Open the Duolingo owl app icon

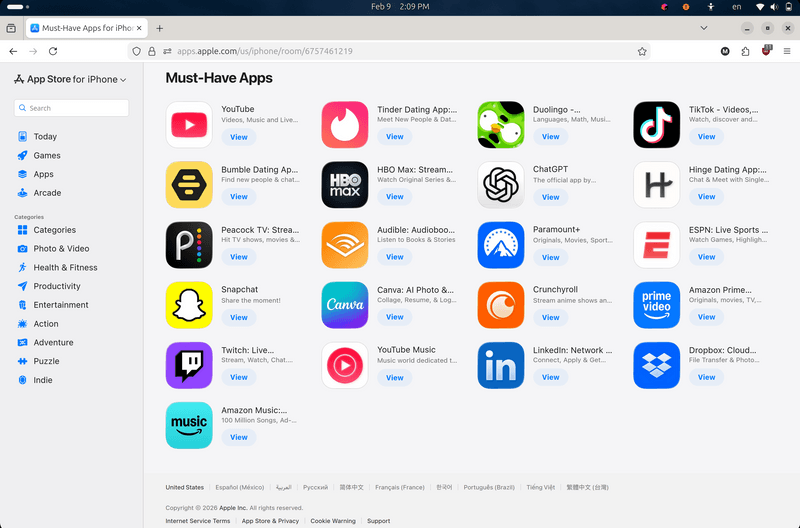click(x=501, y=124)
